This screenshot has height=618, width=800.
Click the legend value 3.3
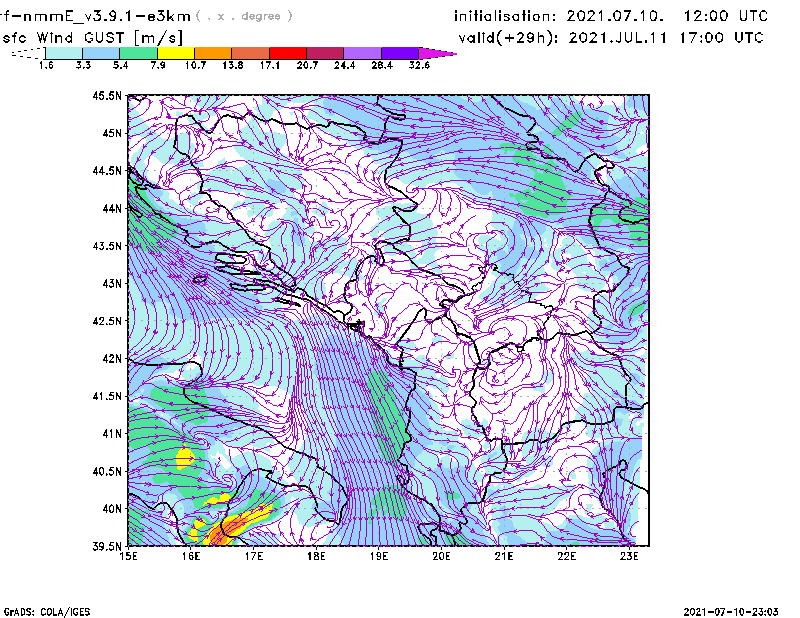(x=83, y=65)
